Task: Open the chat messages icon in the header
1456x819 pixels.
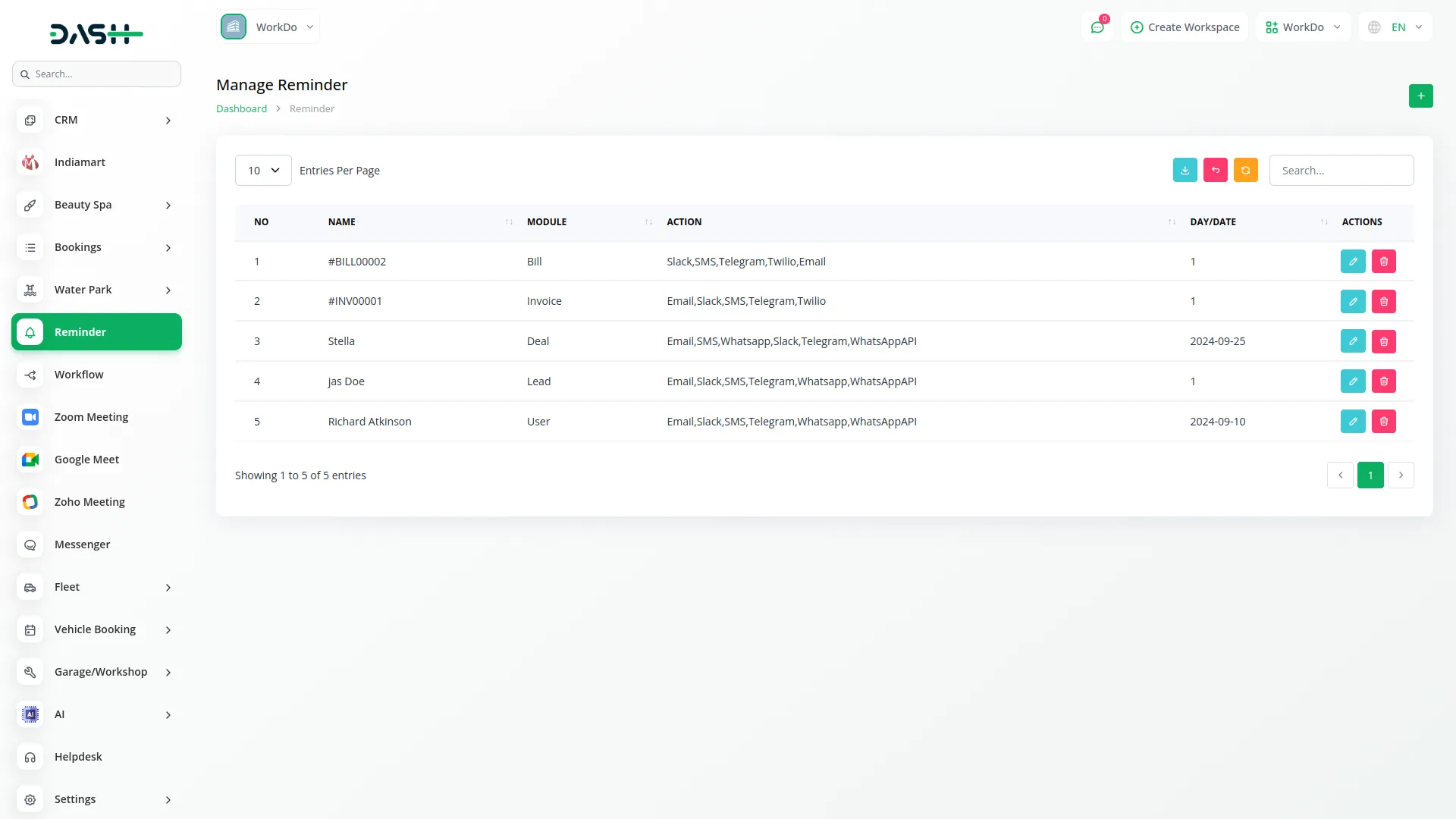Action: 1097,27
